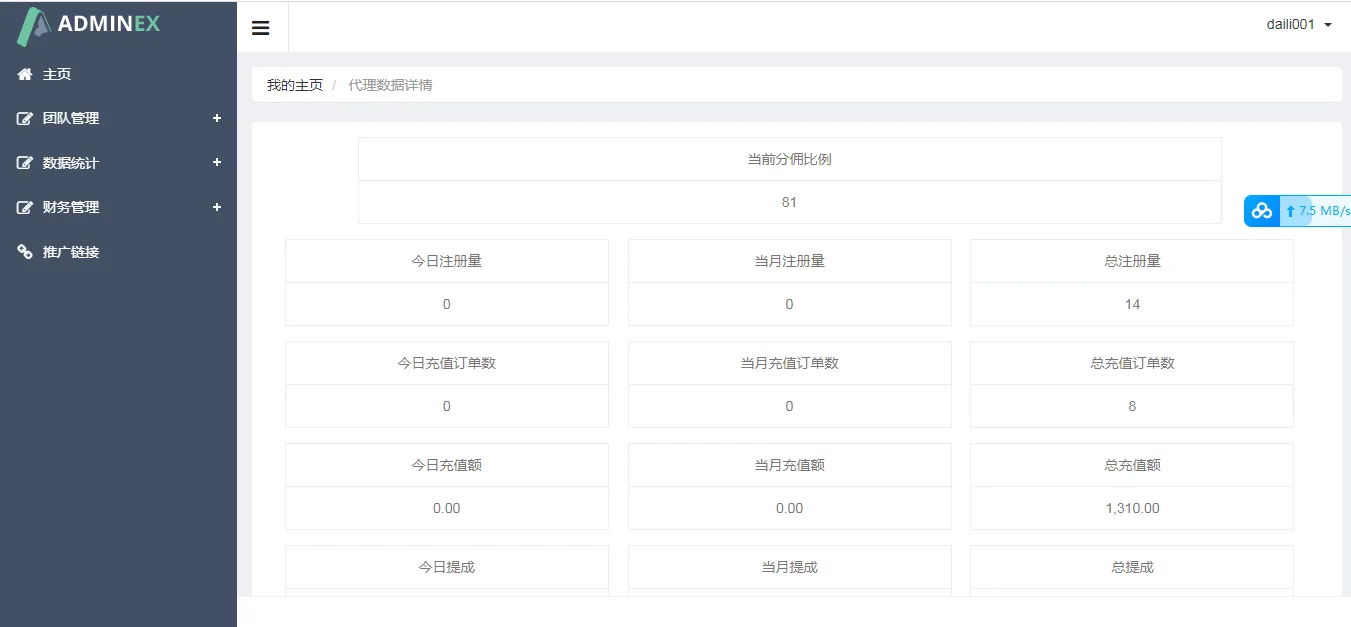Viewport: 1351px width, 627px height.
Task: Open the 财务管理 sidebar menu
Action: click(x=118, y=207)
